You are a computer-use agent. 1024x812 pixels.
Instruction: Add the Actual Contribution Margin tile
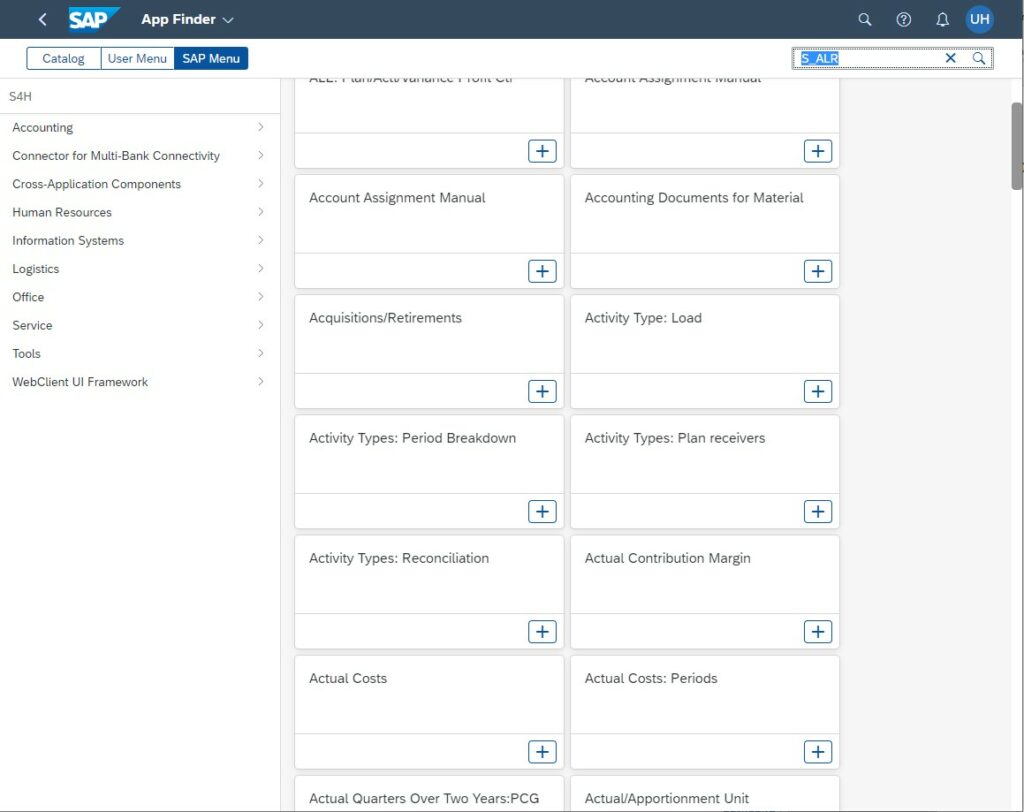(817, 631)
